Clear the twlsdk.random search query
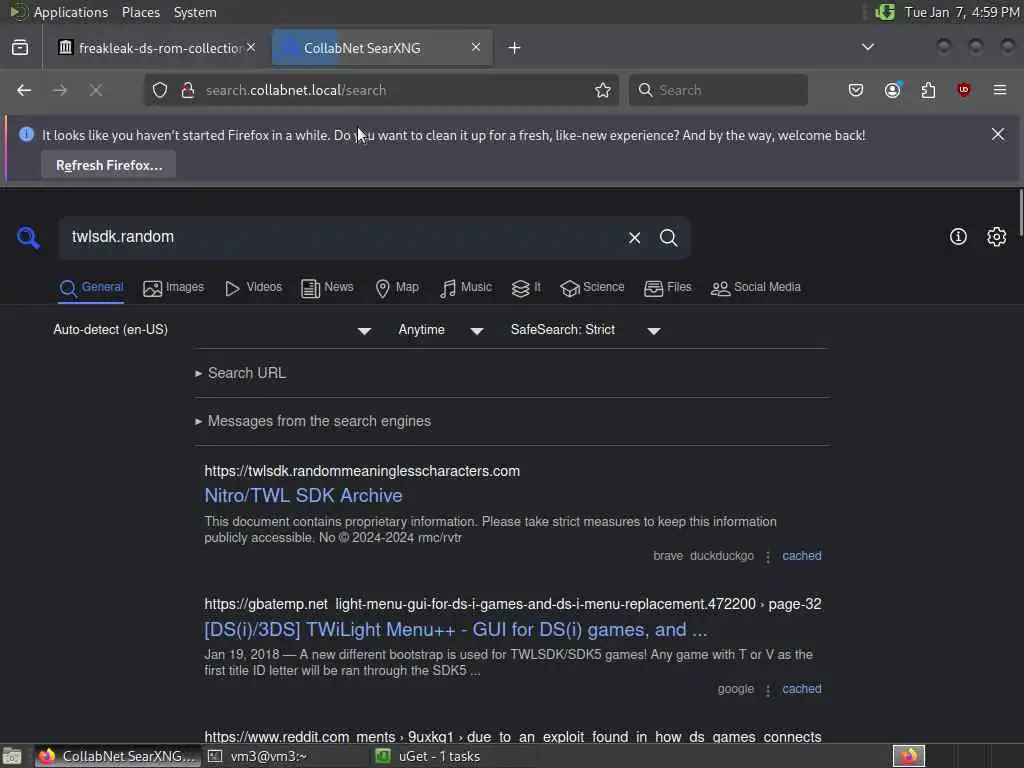This screenshot has height=768, width=1024. click(x=634, y=238)
